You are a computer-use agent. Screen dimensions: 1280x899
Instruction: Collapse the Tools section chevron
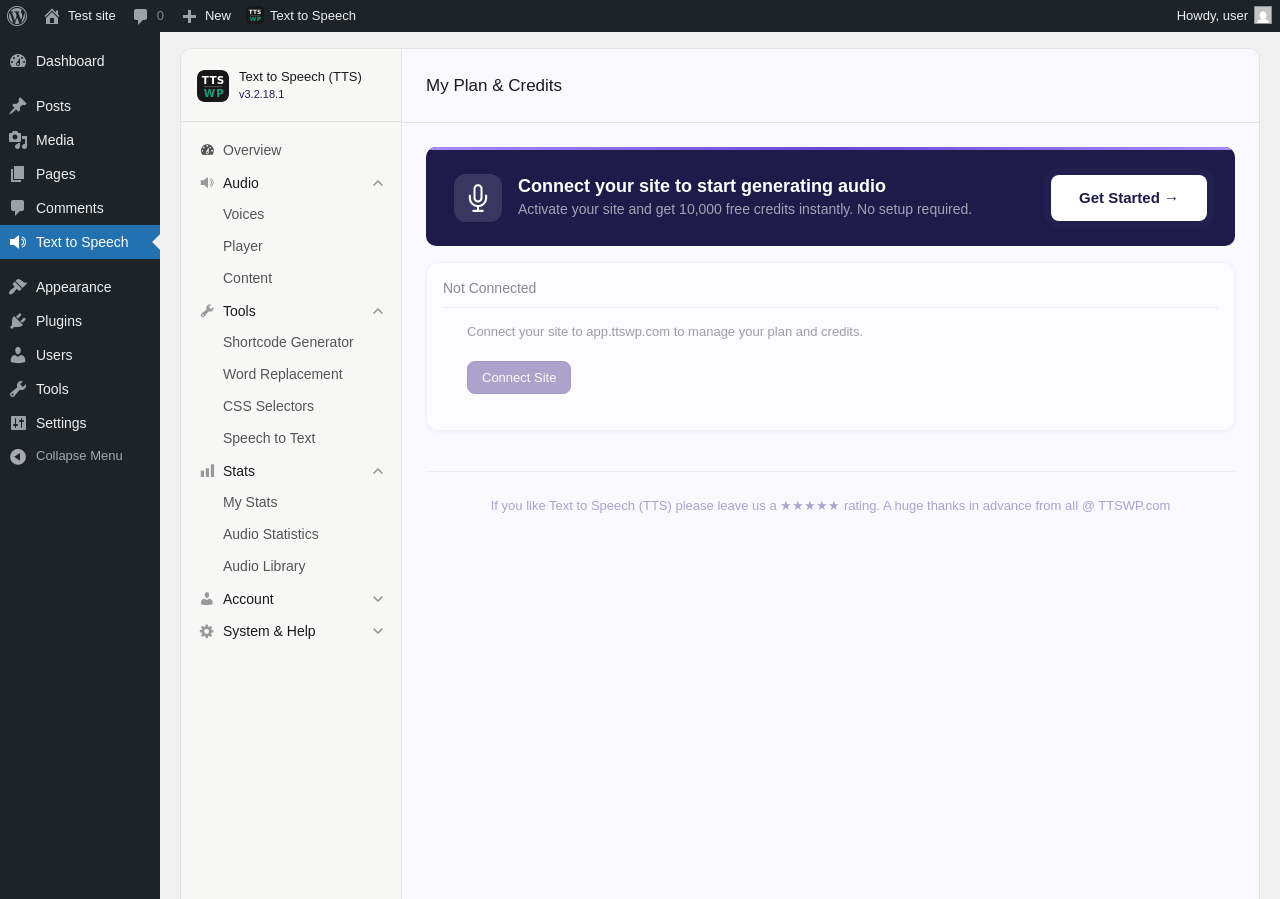tap(378, 311)
